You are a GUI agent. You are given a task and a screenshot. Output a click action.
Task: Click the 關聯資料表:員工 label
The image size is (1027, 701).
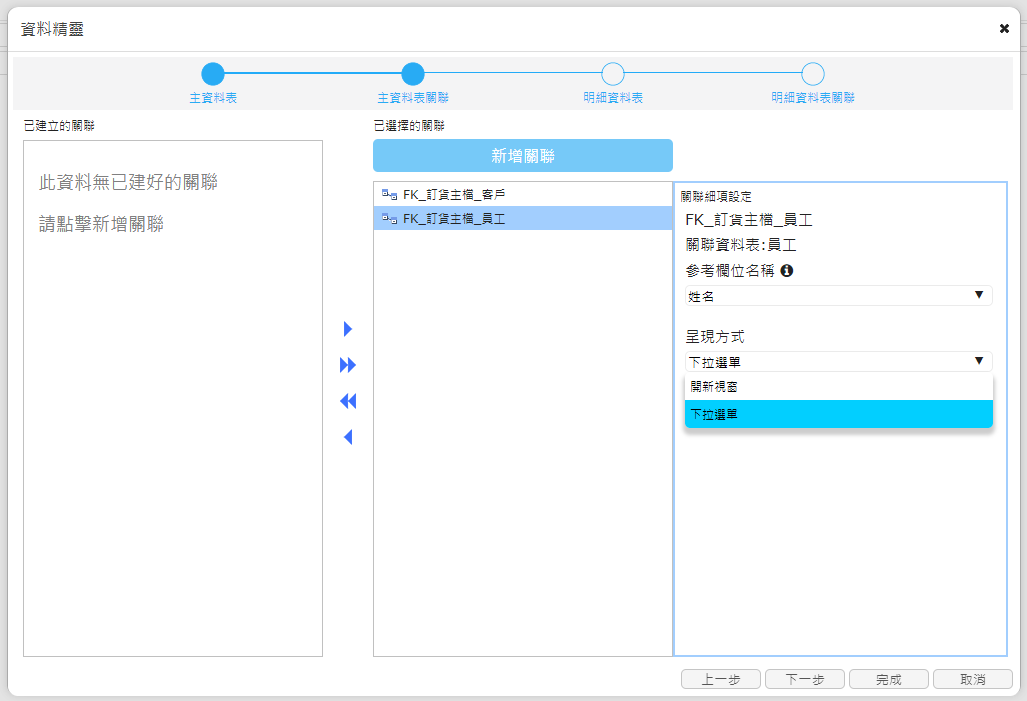point(741,245)
